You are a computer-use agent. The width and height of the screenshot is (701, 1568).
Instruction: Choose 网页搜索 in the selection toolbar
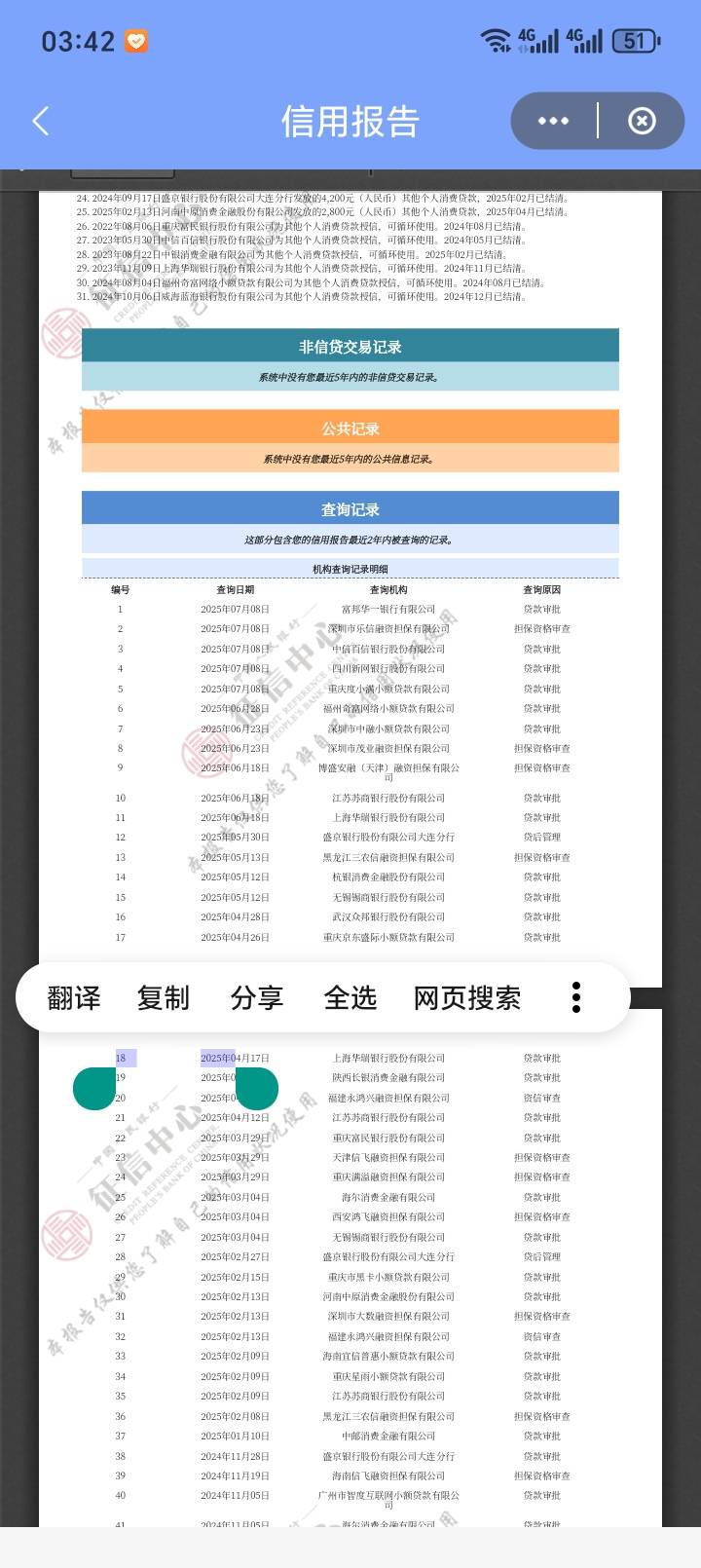[x=467, y=997]
